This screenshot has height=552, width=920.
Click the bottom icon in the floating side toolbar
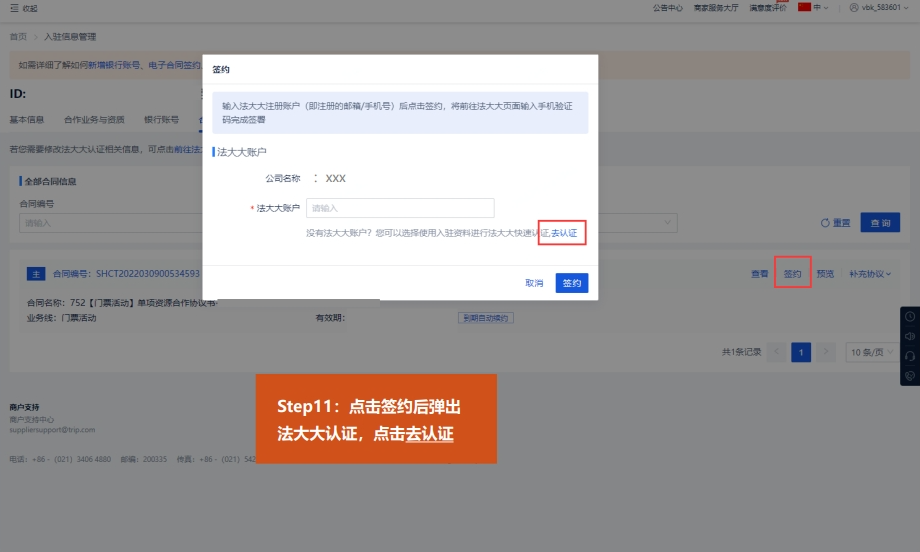click(x=909, y=376)
